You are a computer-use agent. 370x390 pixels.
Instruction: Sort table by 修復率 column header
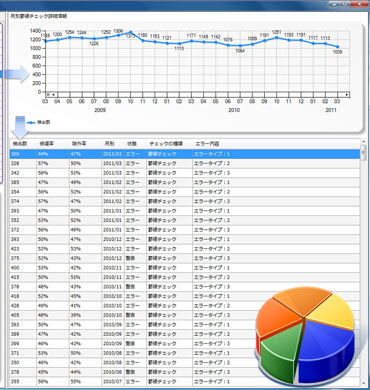(x=47, y=144)
